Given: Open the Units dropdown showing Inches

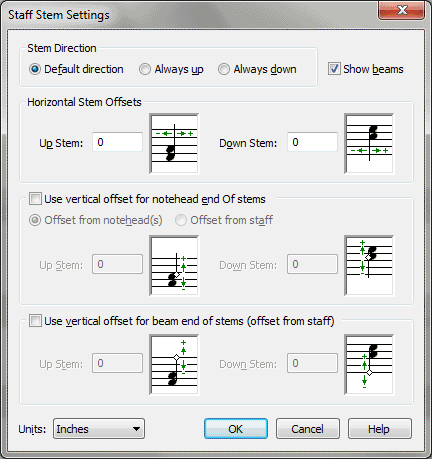Looking at the screenshot, I should [x=99, y=429].
